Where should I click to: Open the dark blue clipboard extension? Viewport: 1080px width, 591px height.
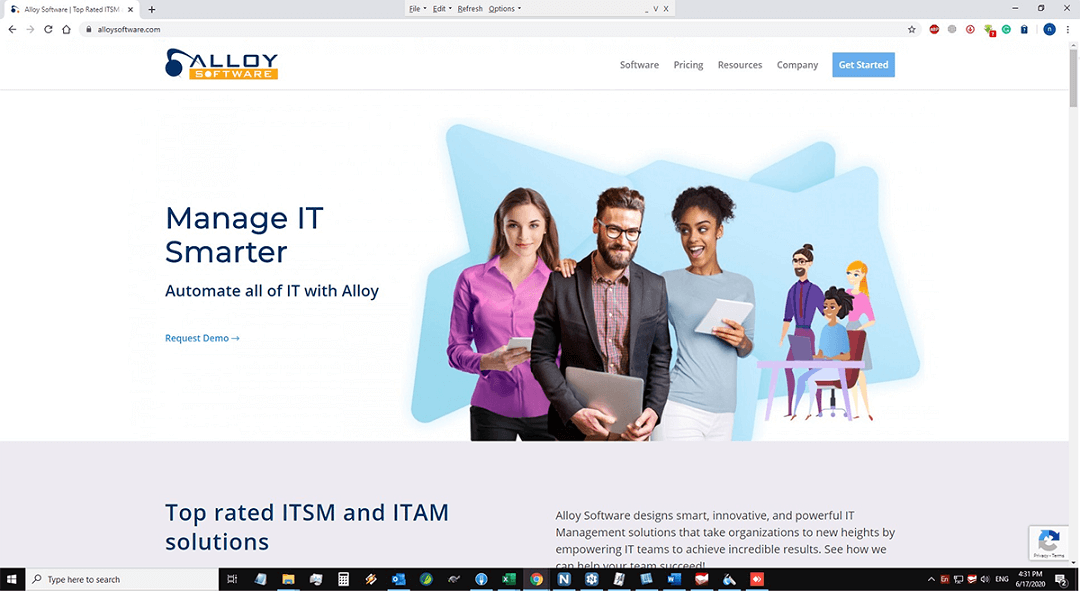pyautogui.click(x=1024, y=29)
